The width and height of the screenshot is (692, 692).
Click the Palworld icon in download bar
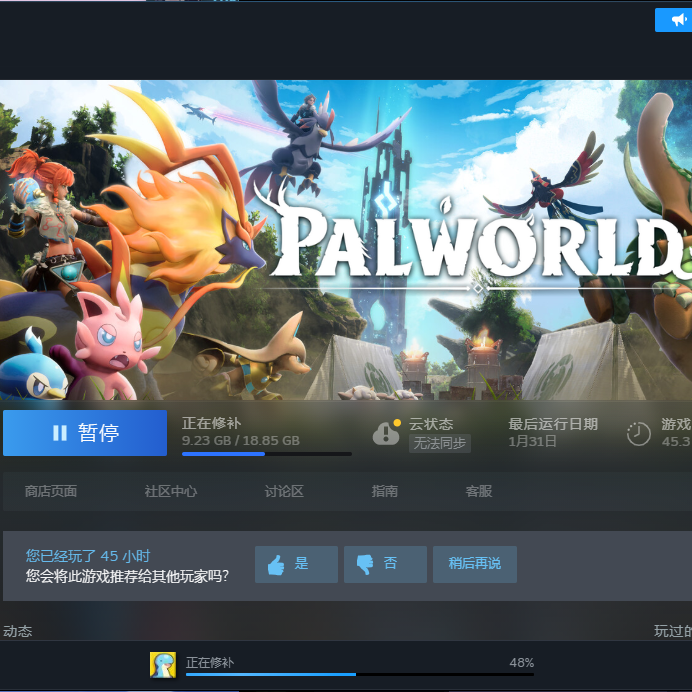point(162,664)
